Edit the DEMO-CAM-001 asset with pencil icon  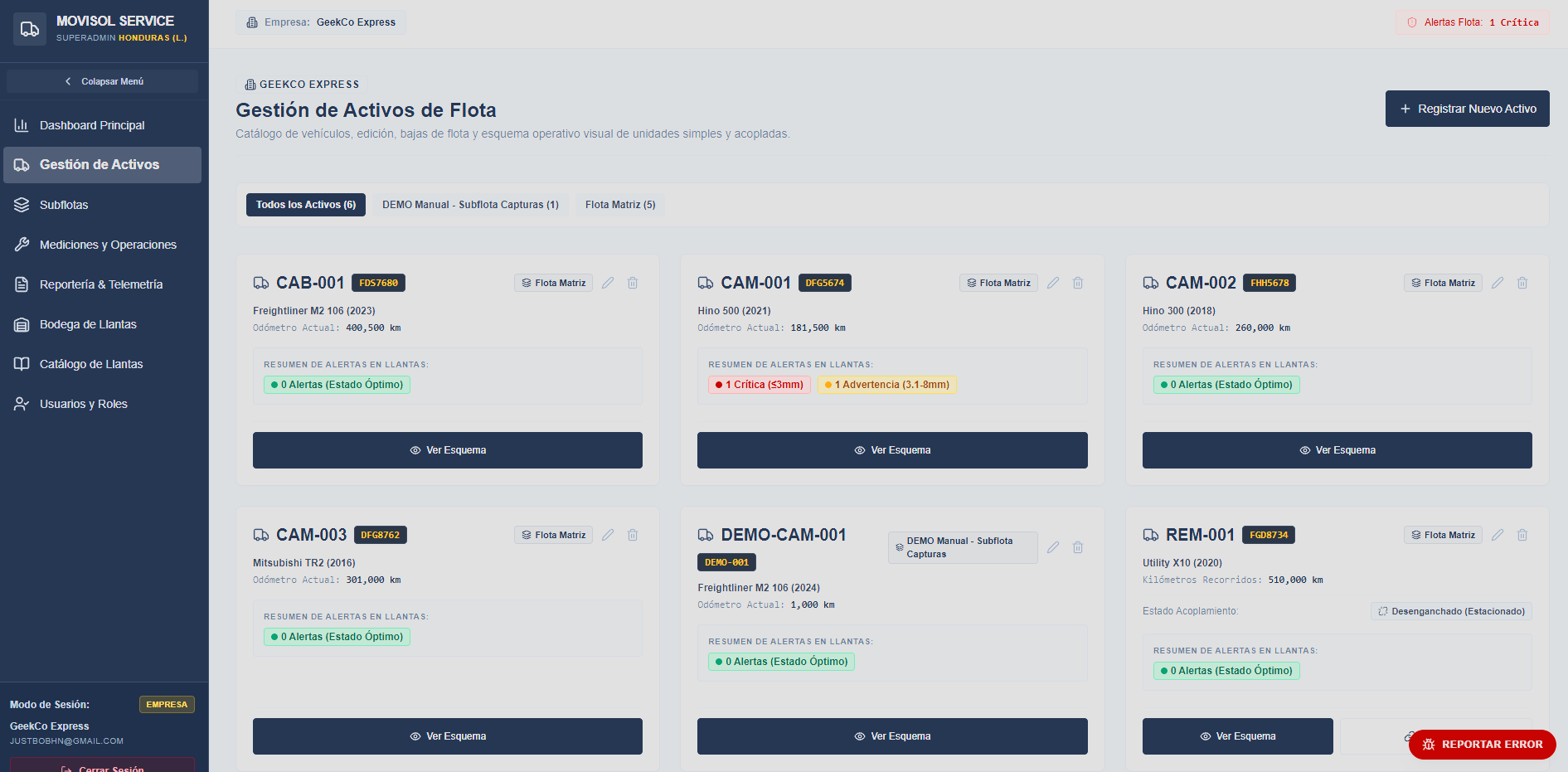tap(1053, 547)
